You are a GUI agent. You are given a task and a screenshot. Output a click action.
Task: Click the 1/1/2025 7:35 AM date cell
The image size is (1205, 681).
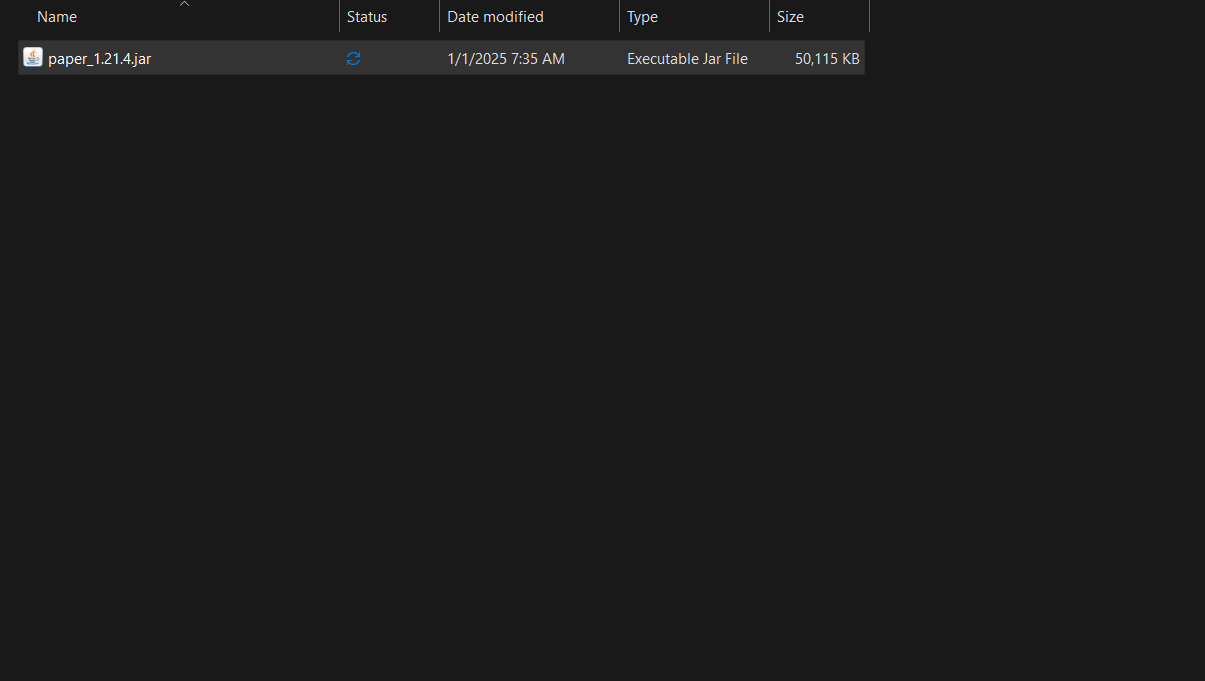click(x=506, y=59)
